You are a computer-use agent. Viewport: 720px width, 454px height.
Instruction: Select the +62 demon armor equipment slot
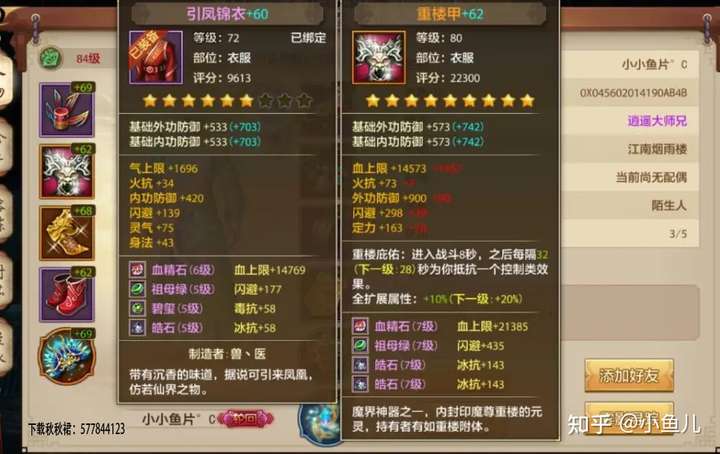click(x=67, y=172)
